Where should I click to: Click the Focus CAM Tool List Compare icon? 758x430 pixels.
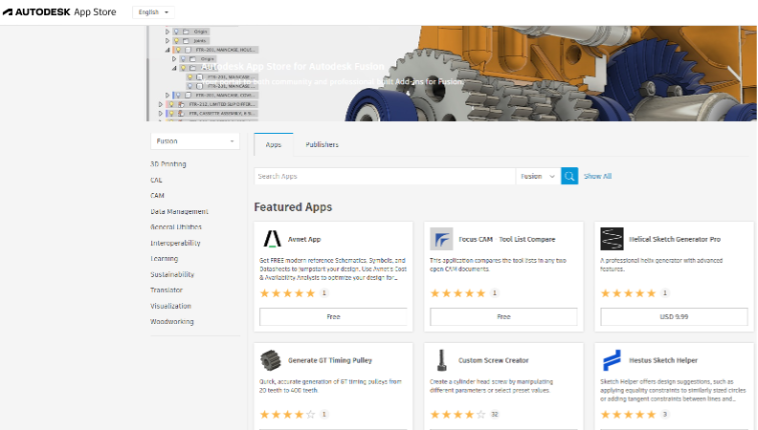pyautogui.click(x=441, y=239)
